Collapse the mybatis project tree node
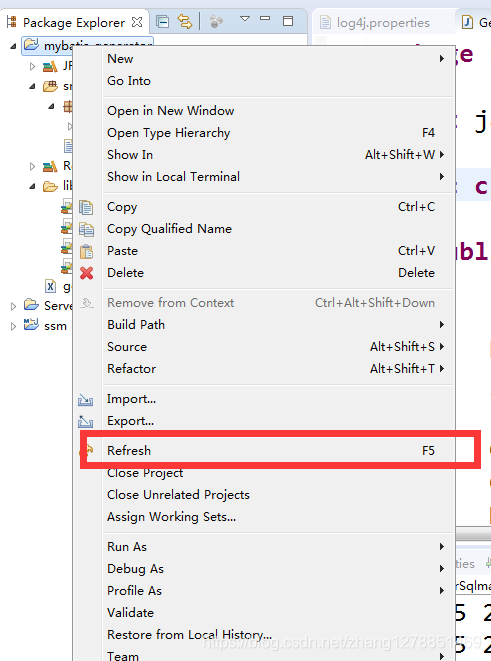The height and width of the screenshot is (661, 491). click(13, 46)
